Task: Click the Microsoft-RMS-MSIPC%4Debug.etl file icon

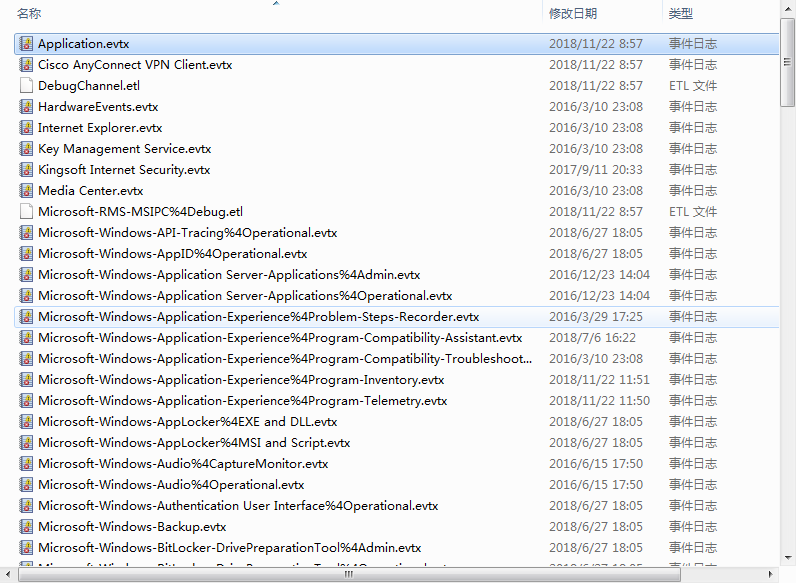Action: [27, 212]
